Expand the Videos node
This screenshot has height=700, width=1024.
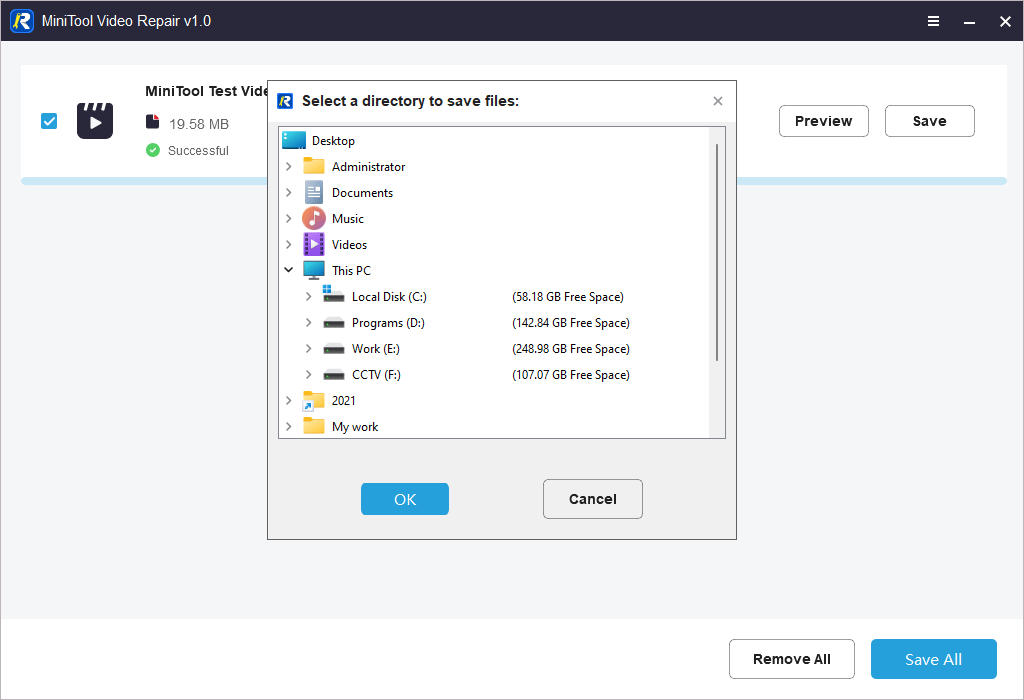289,244
